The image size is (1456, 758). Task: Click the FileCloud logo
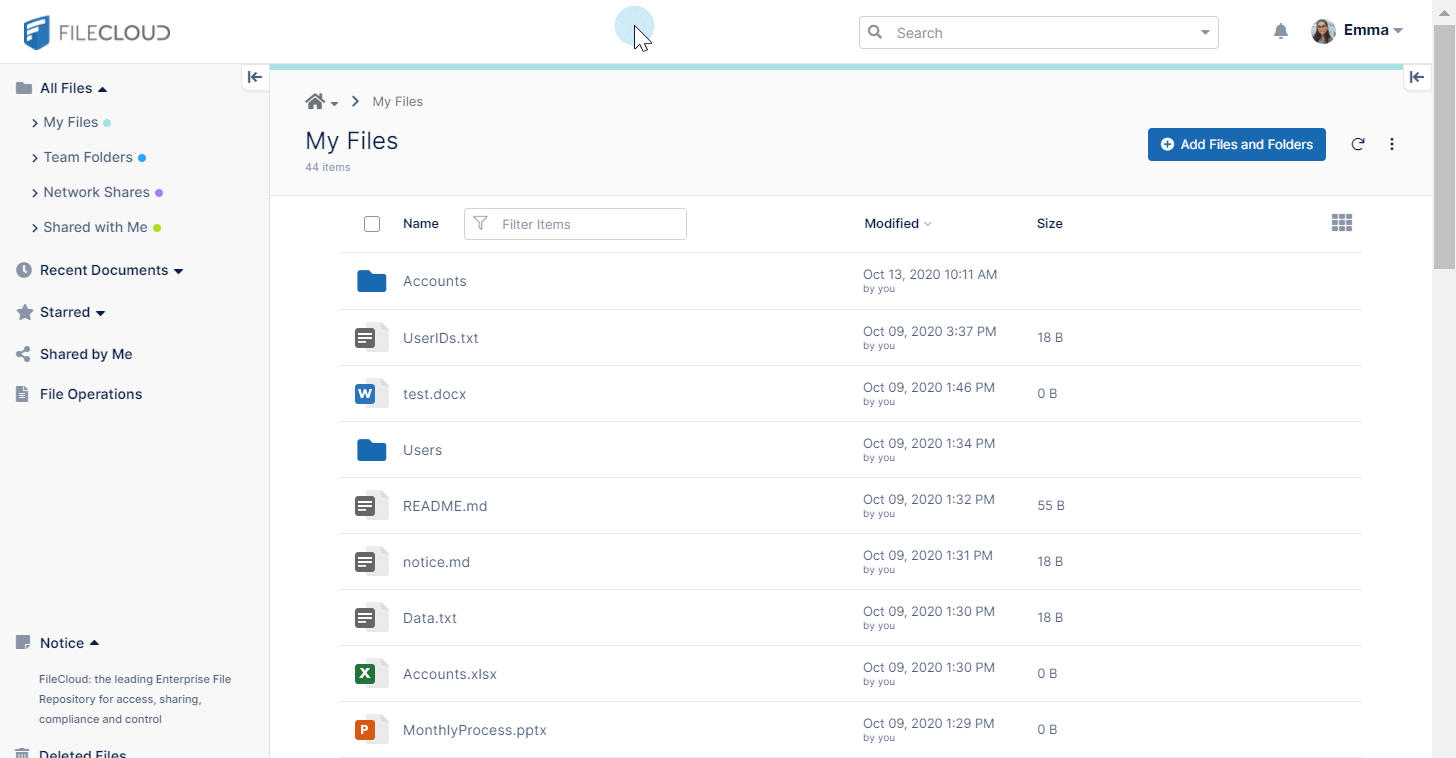point(97,32)
